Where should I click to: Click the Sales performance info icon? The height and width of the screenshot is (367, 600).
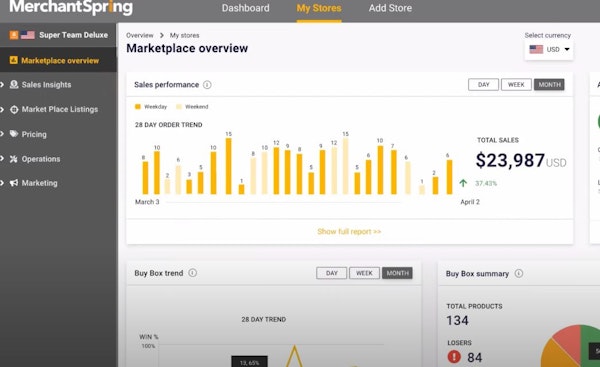(207, 85)
